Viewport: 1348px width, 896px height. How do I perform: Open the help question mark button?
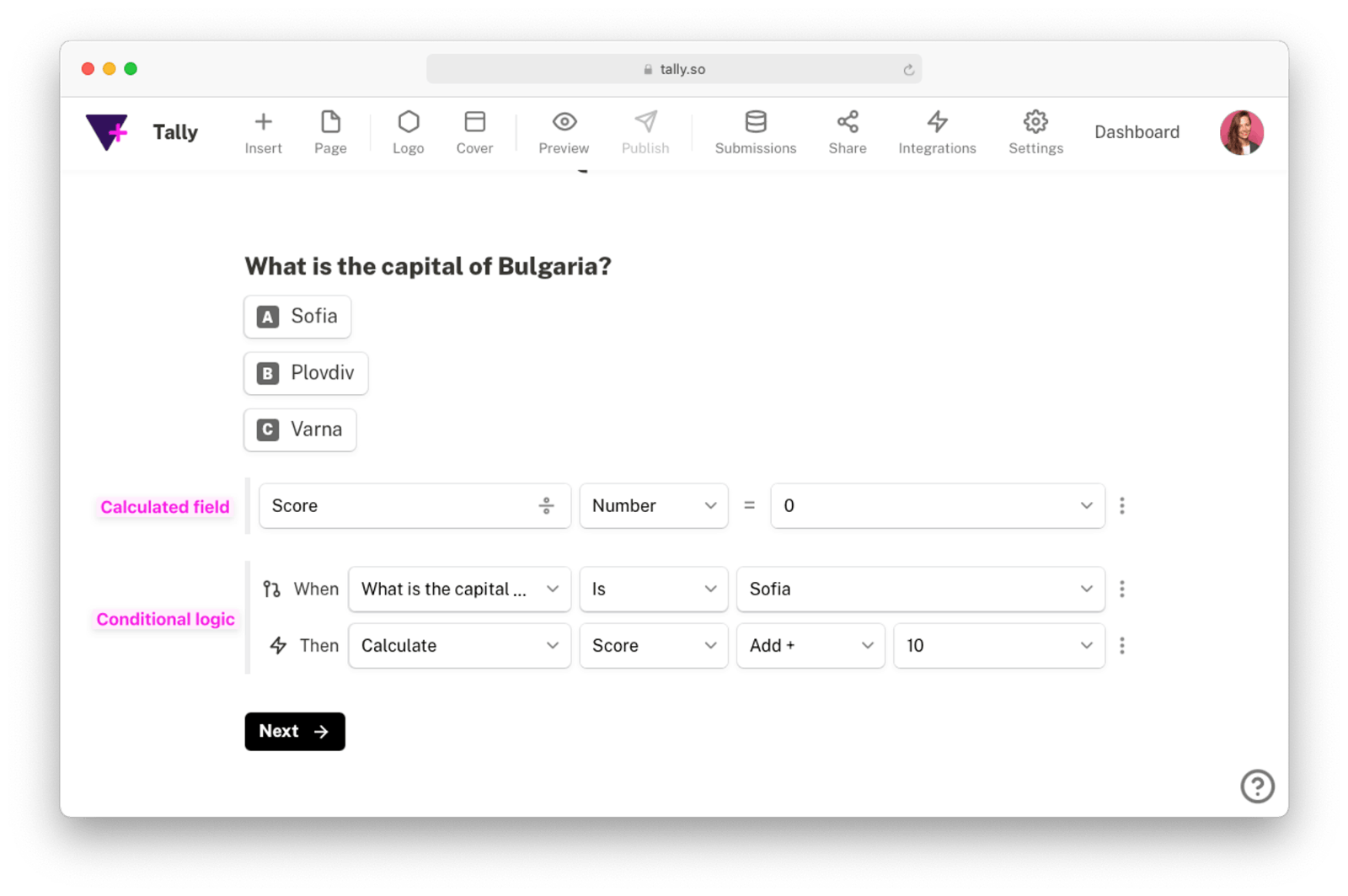point(1257,787)
